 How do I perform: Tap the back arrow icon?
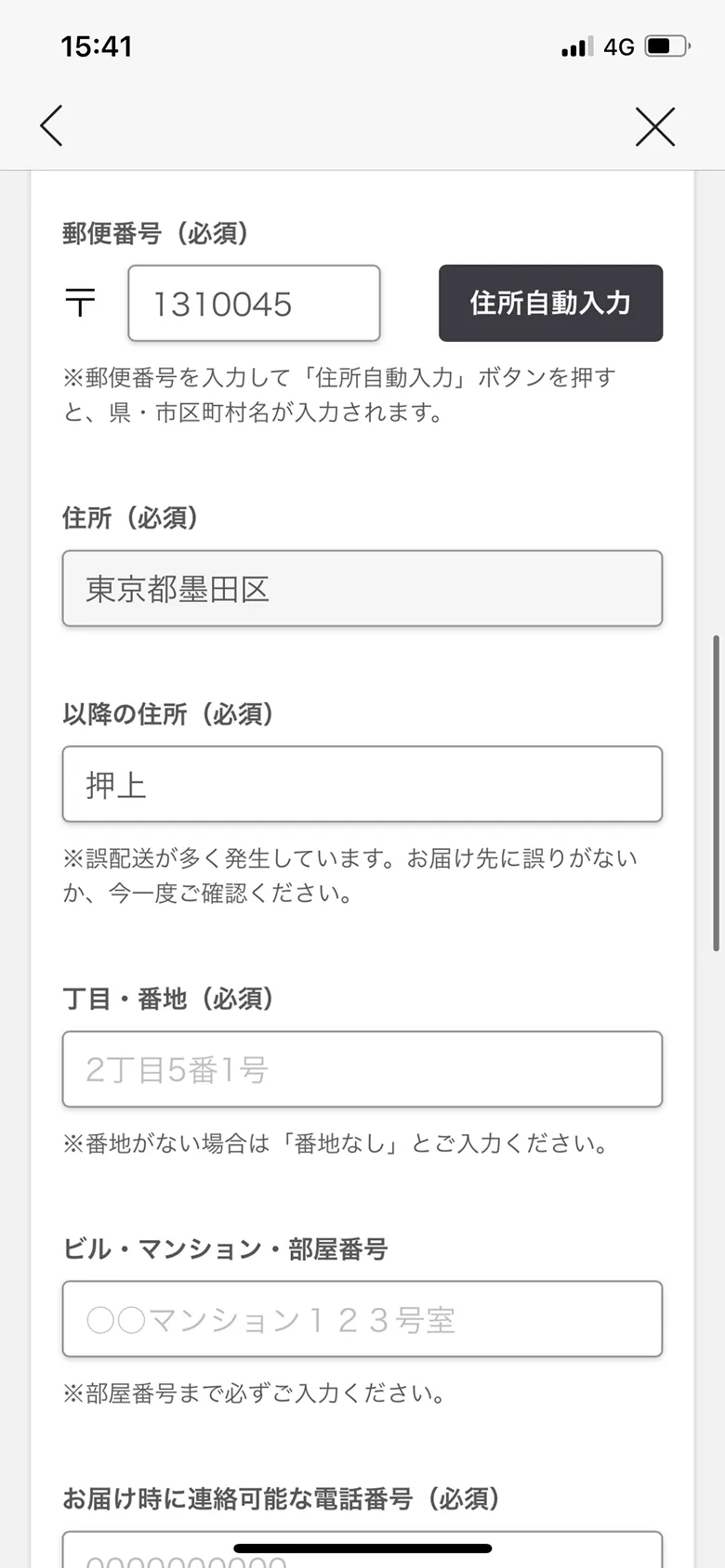pyautogui.click(x=52, y=125)
